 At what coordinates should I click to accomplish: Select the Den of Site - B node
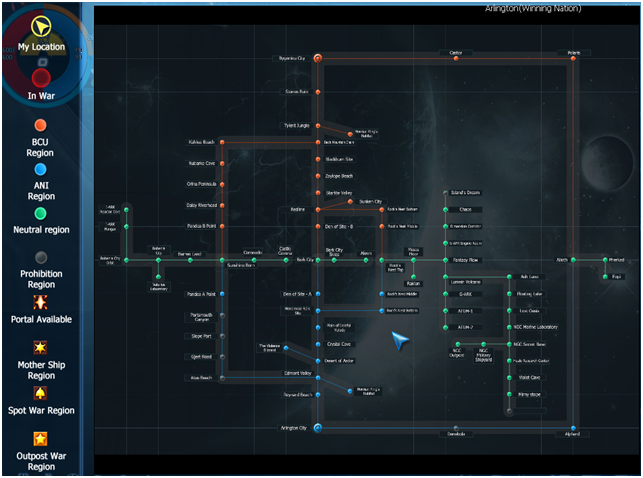(318, 226)
